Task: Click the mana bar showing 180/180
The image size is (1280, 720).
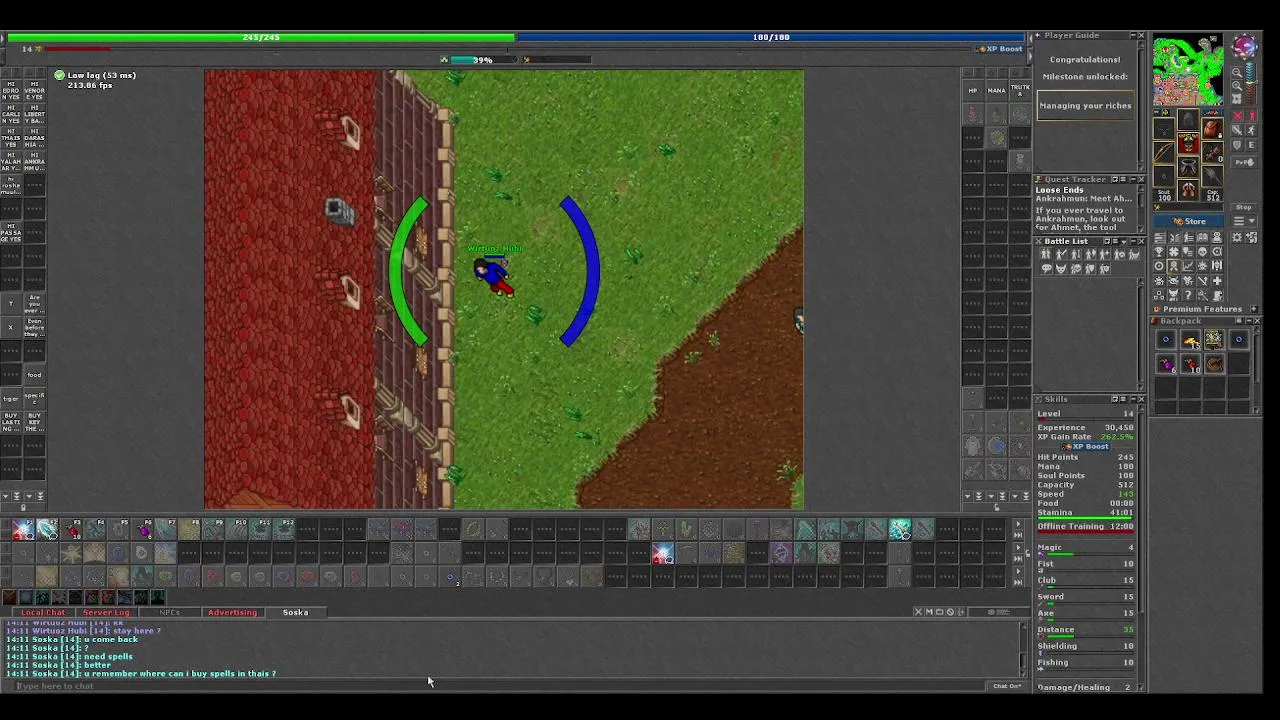Action: (772, 37)
